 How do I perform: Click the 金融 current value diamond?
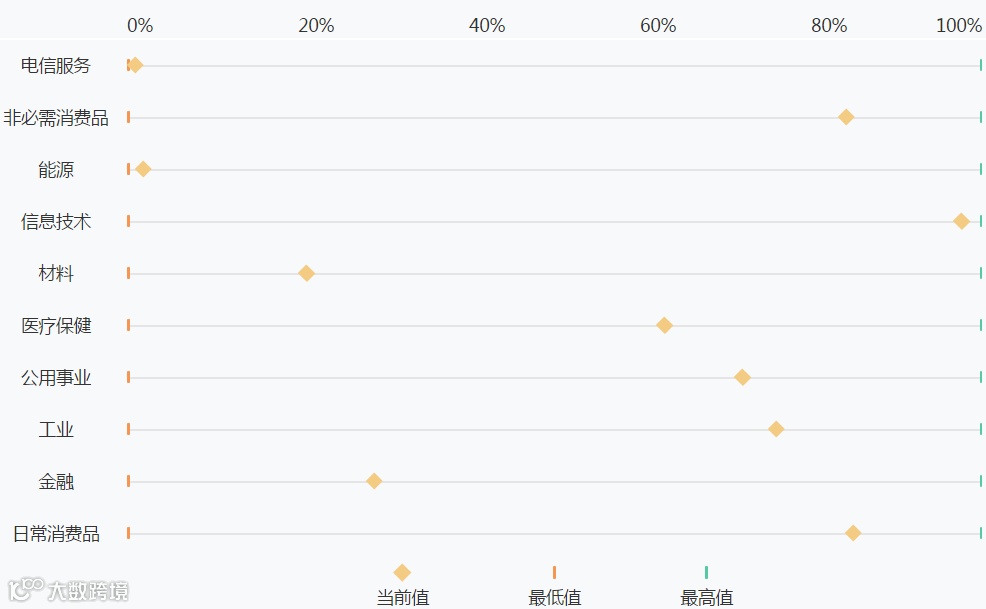374,481
